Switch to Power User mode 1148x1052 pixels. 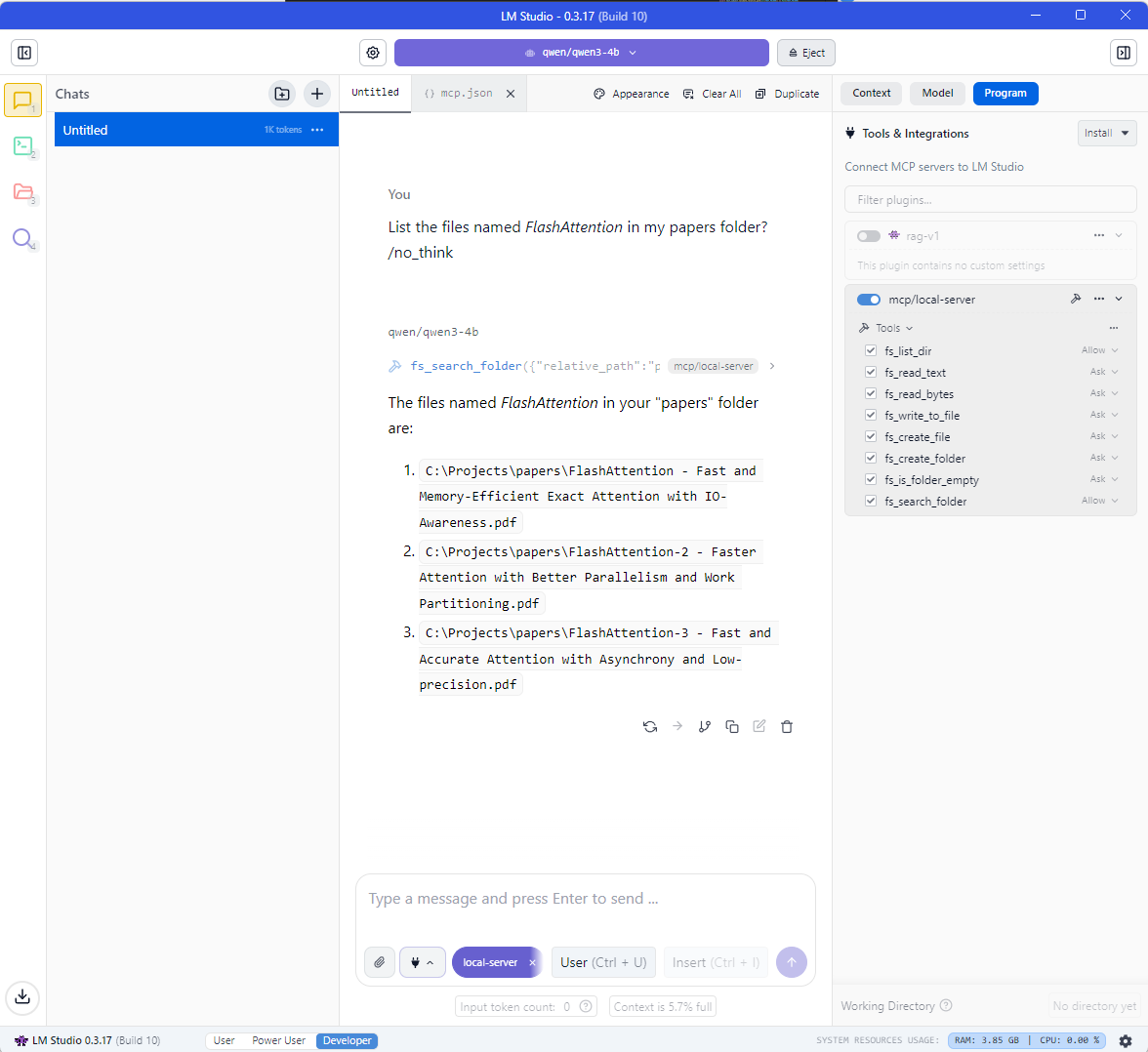pos(278,1040)
